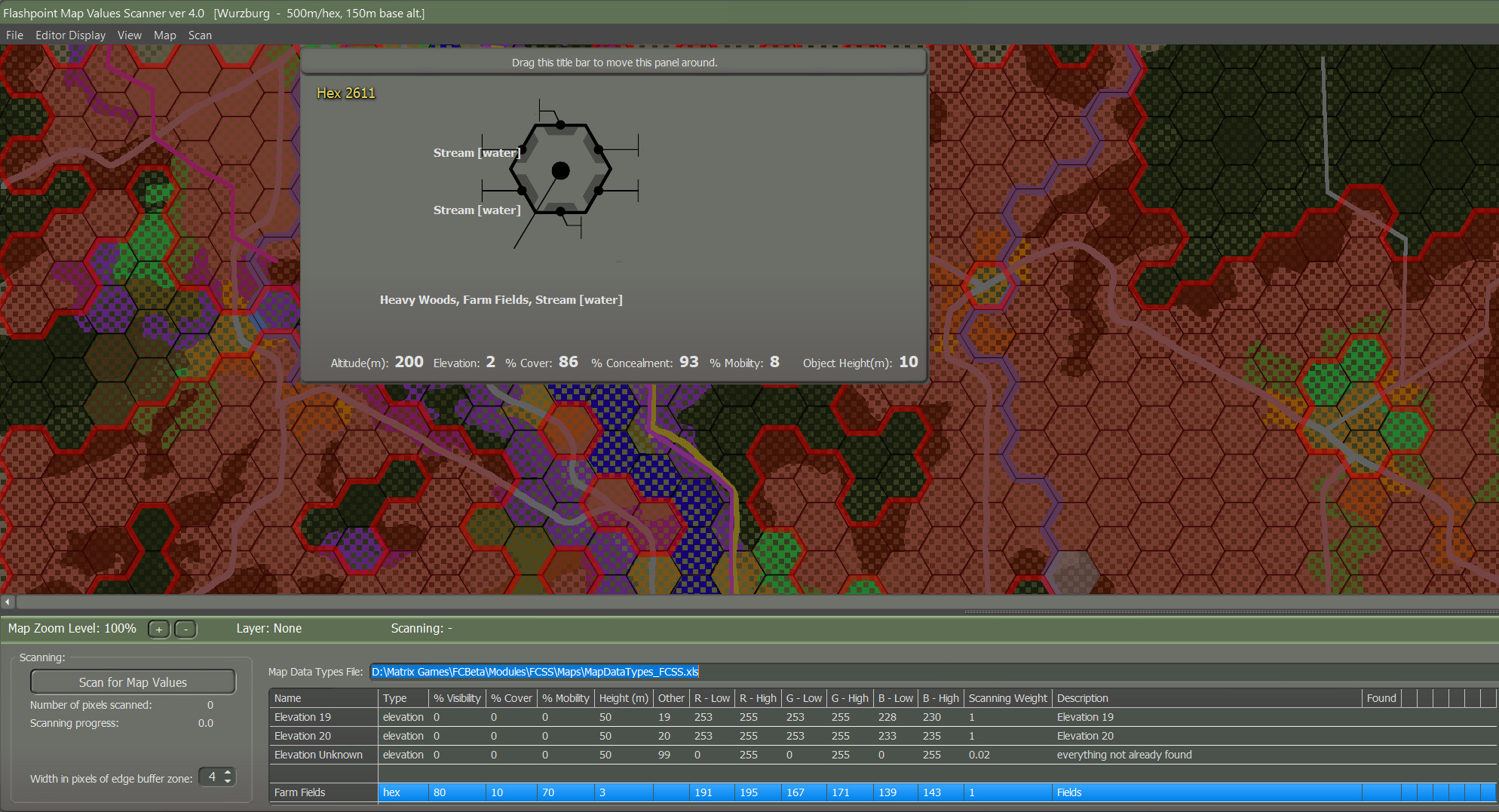This screenshot has width=1499, height=812.
Task: Select Elevation 19 in Name column
Action: tap(323, 717)
